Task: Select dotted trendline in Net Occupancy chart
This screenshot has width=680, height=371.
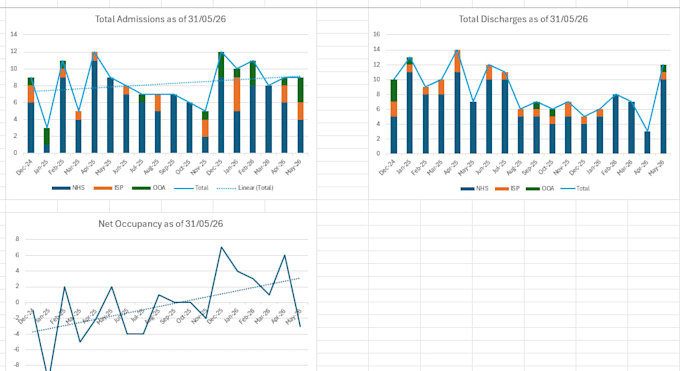Action: coord(166,305)
